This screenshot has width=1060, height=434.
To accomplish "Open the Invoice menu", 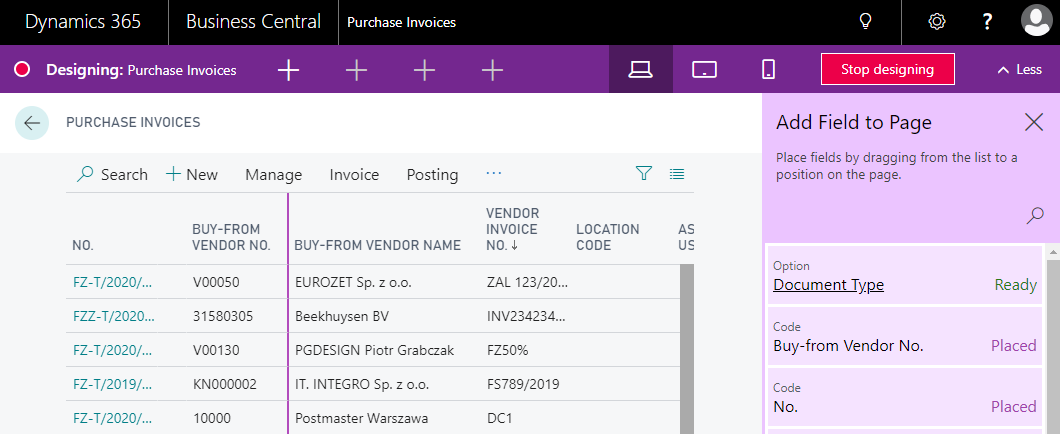I will 354,174.
